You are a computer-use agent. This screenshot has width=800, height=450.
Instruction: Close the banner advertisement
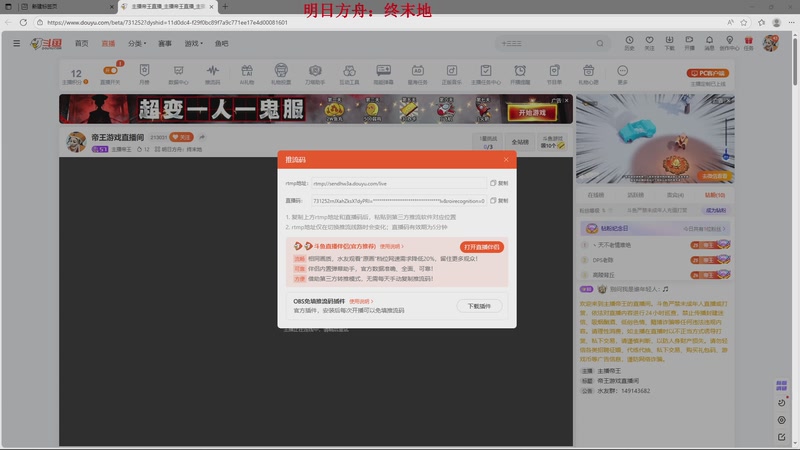click(566, 101)
